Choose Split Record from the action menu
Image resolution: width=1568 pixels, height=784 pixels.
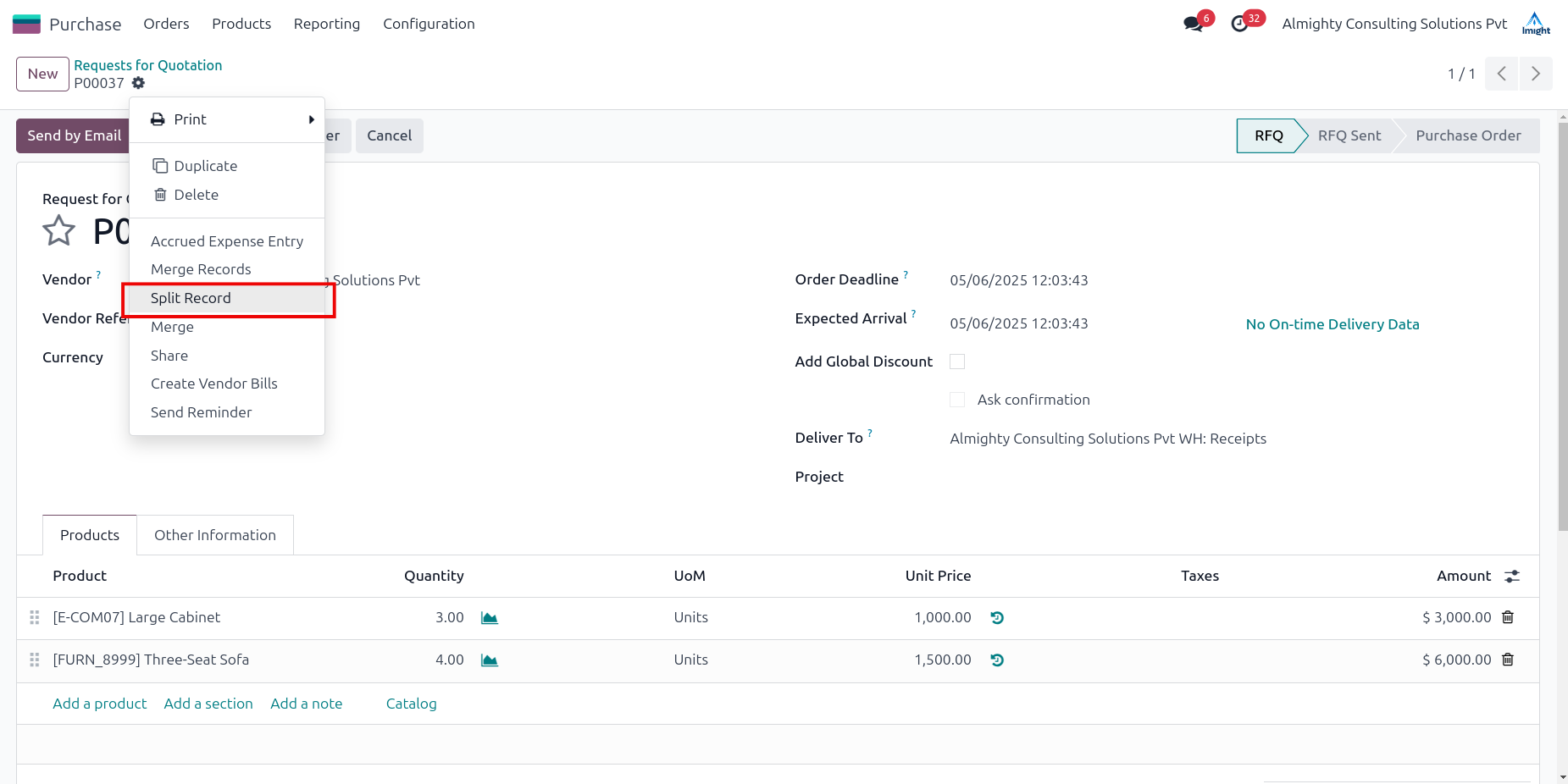pos(191,298)
